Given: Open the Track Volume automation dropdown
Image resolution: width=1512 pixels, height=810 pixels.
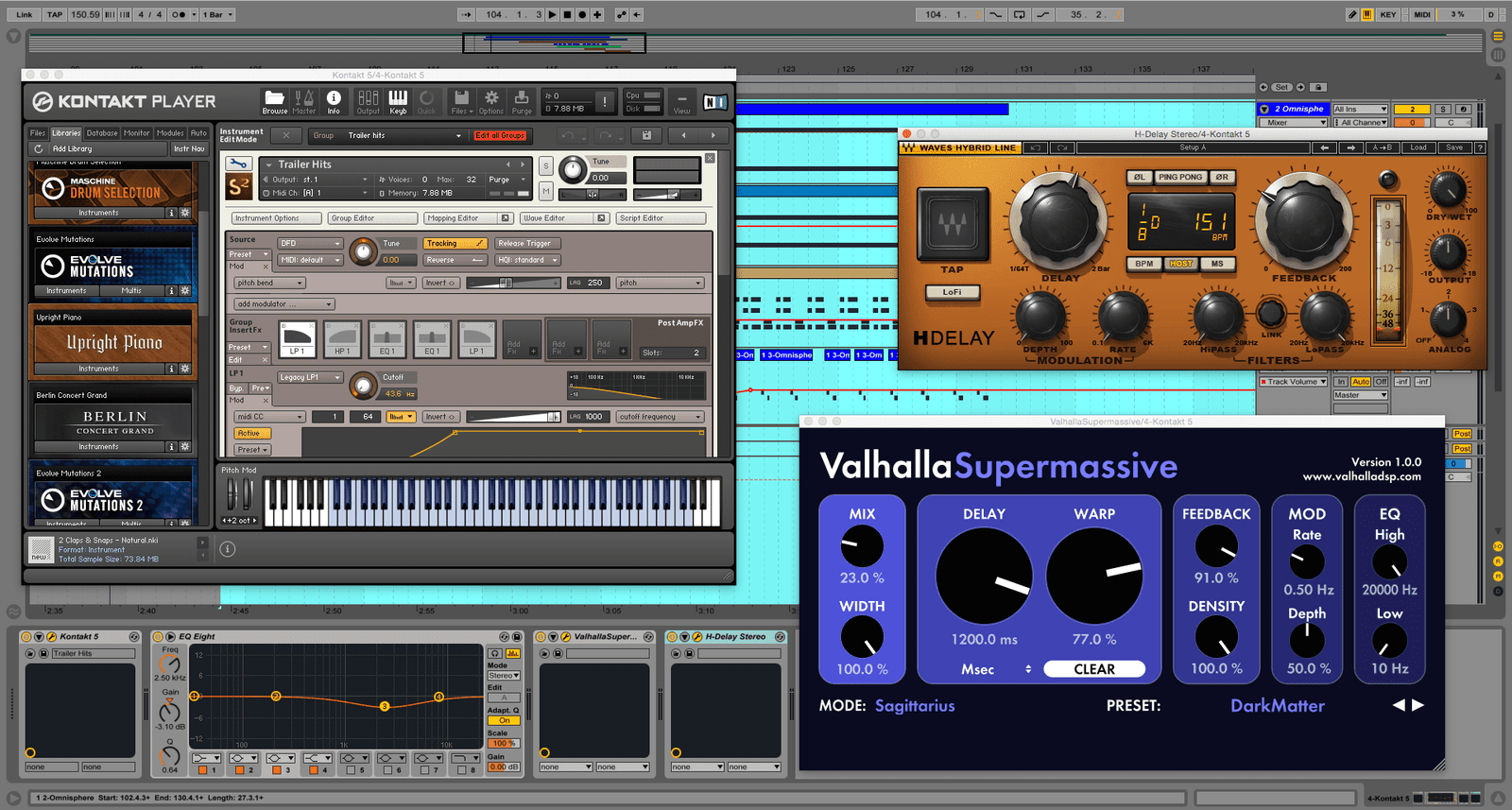Looking at the screenshot, I should click(1293, 382).
